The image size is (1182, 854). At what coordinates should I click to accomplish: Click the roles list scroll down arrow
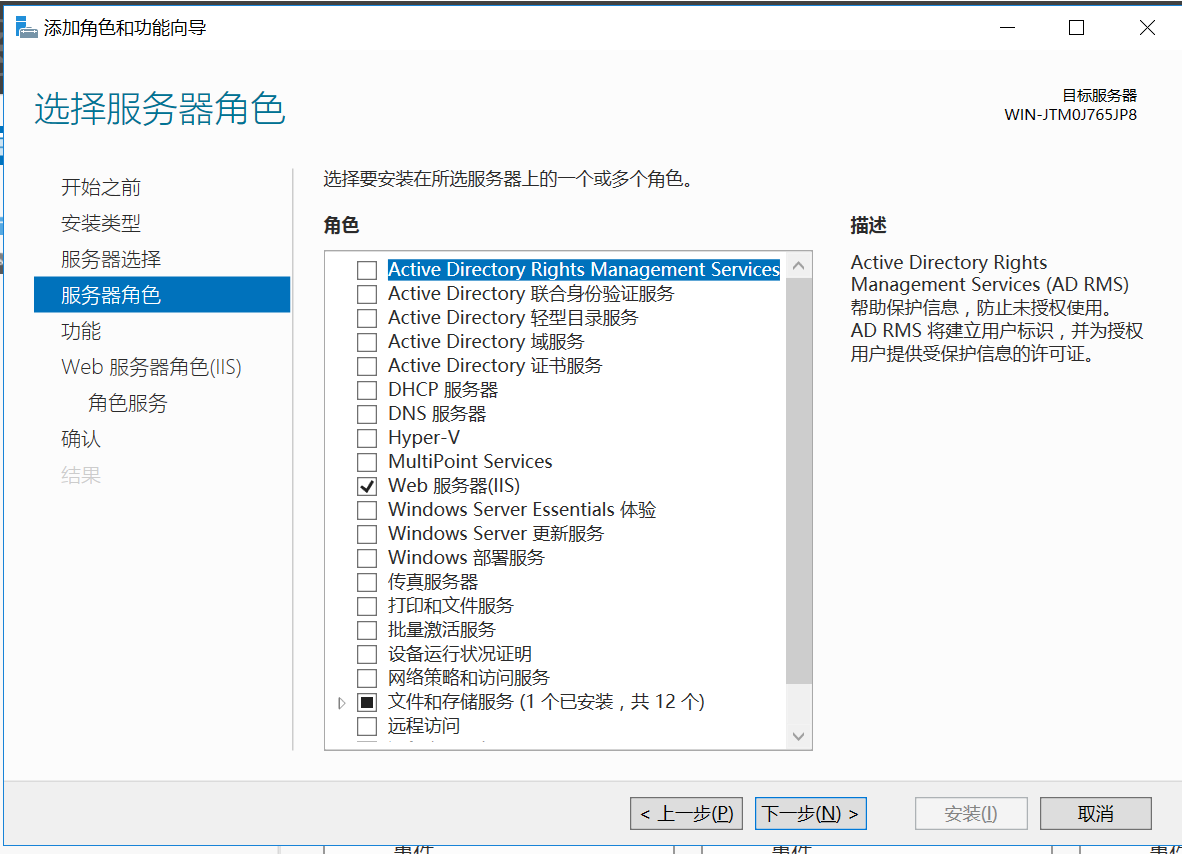click(799, 736)
